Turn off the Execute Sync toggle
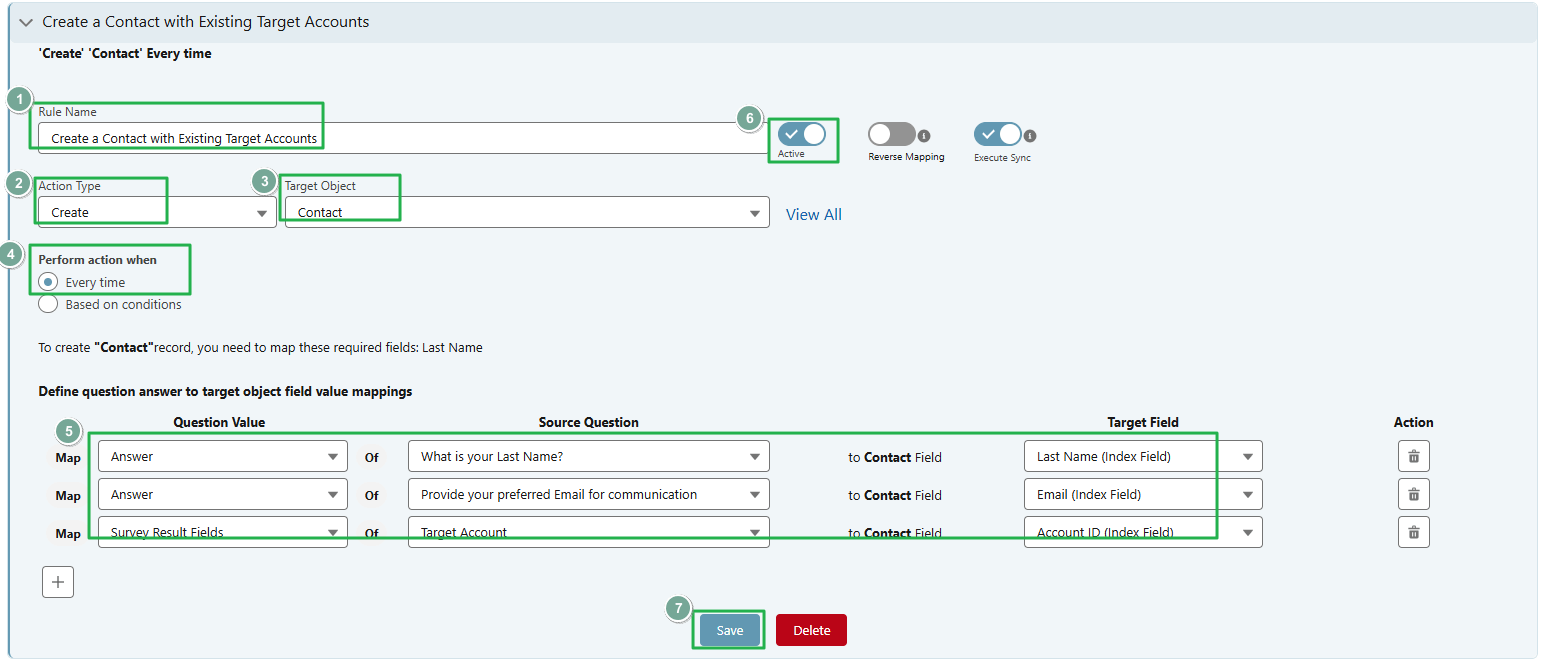 coord(997,134)
